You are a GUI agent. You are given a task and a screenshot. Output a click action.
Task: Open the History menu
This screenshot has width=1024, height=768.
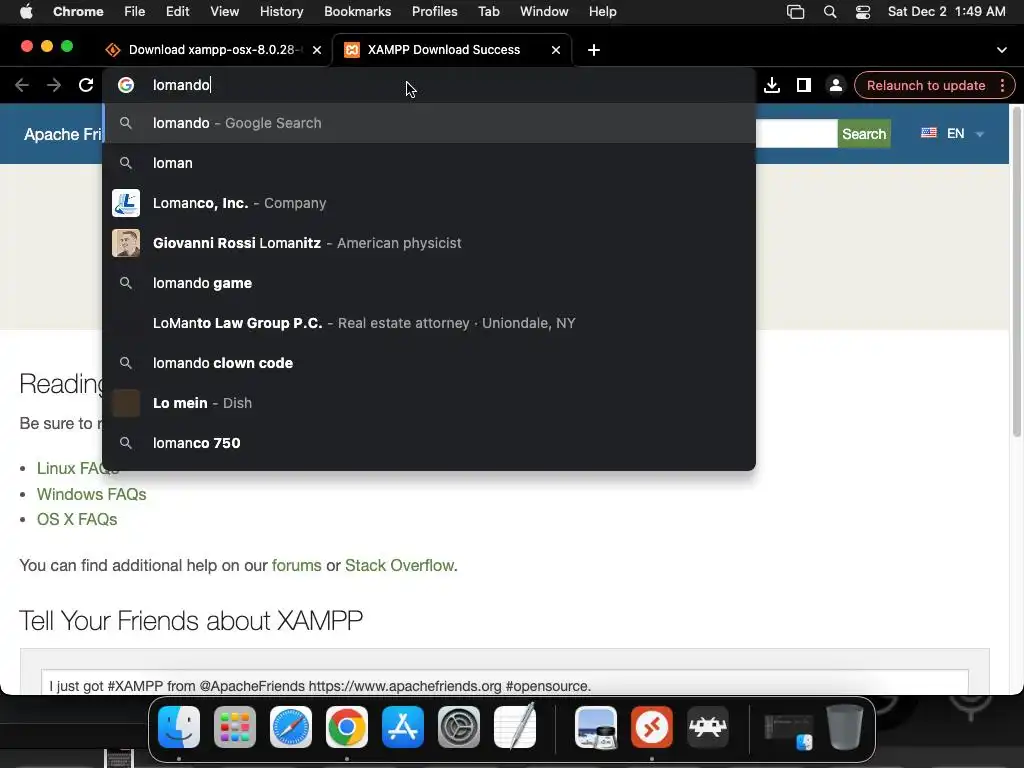[281, 12]
